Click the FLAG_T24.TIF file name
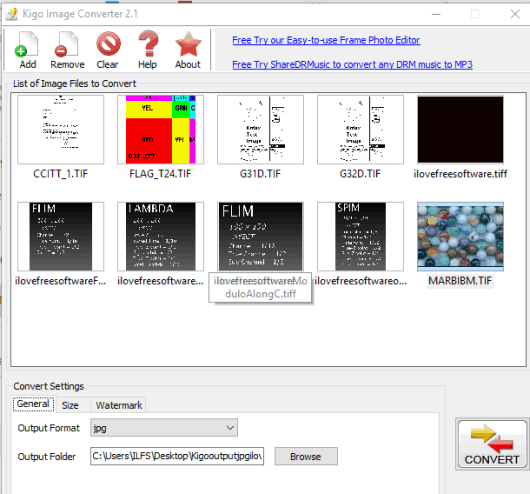The width and height of the screenshot is (530, 494). click(160, 174)
